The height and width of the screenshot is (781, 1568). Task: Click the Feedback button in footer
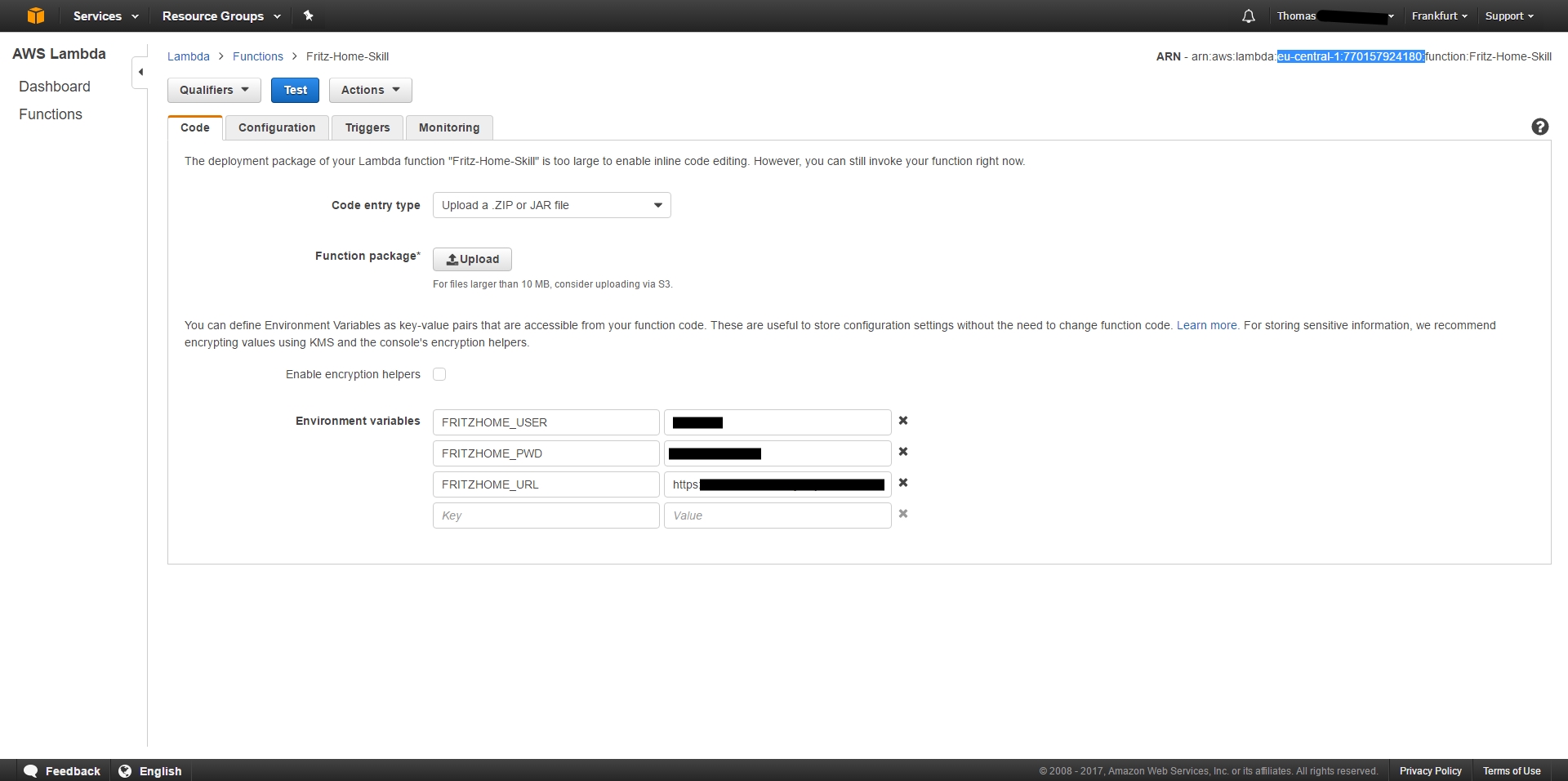coord(62,770)
